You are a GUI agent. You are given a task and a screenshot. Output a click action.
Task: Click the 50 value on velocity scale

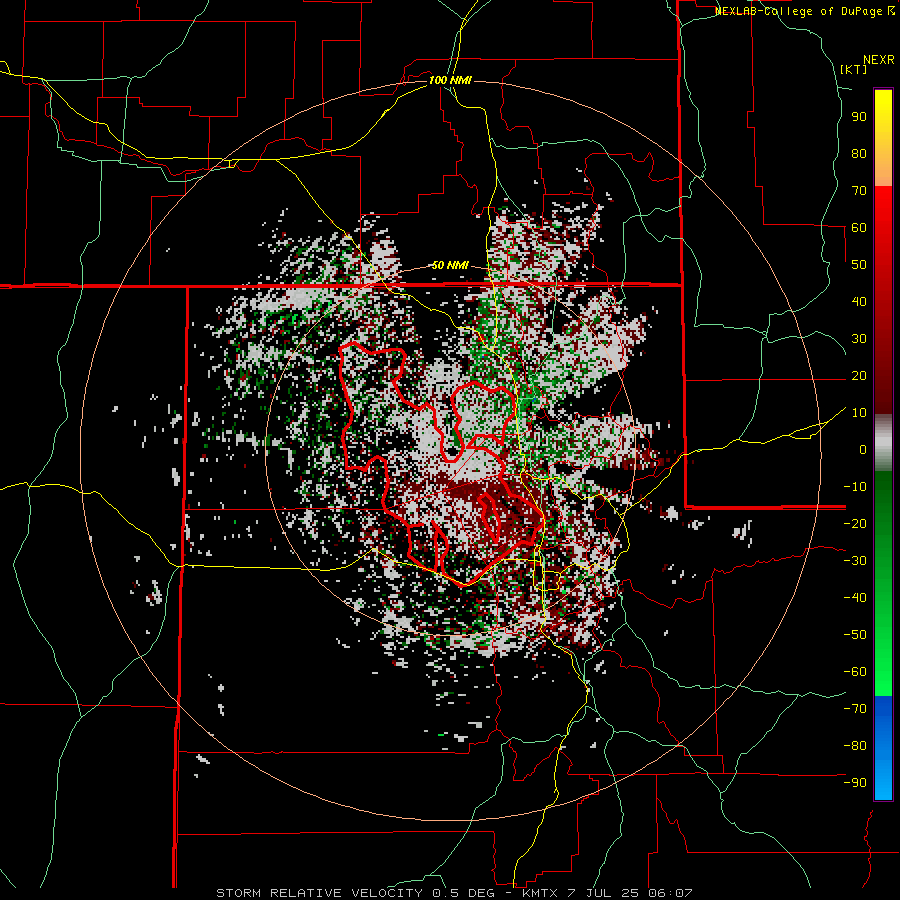(859, 265)
